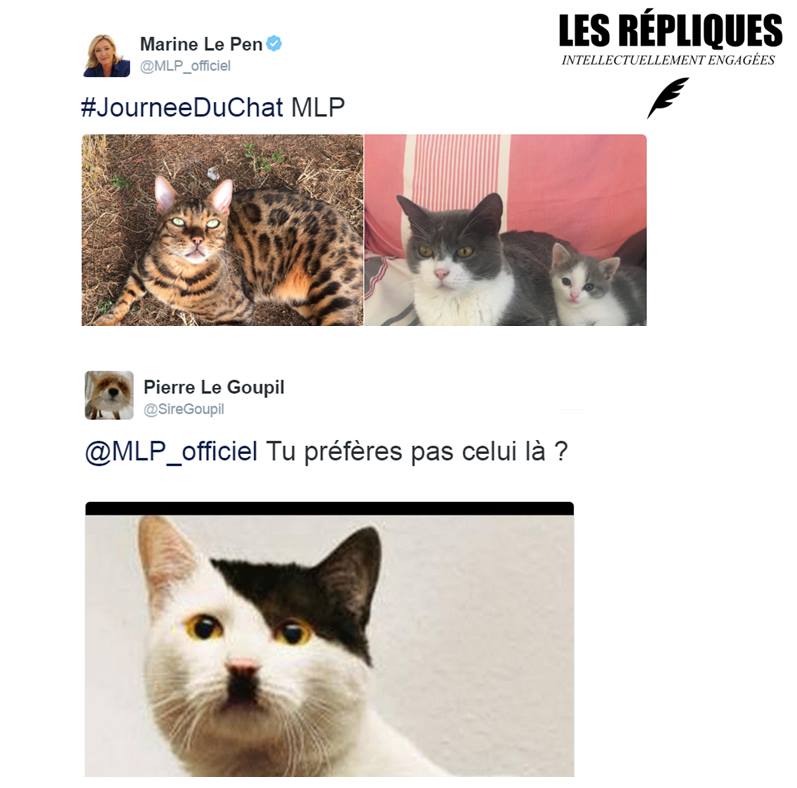Image resolution: width=797 pixels, height=788 pixels.
Task: Open the @SireGoupil handle
Action: (x=183, y=409)
